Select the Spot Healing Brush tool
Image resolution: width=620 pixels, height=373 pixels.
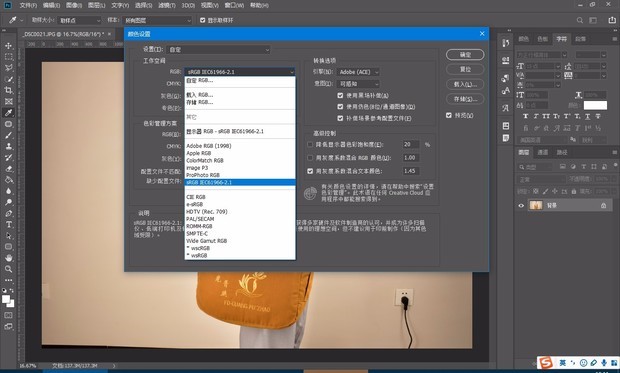(8, 124)
